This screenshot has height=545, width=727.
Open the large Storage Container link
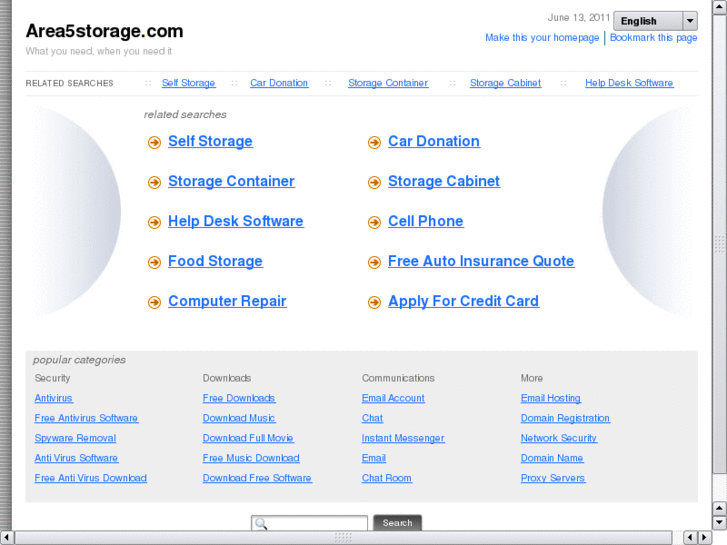[231, 181]
